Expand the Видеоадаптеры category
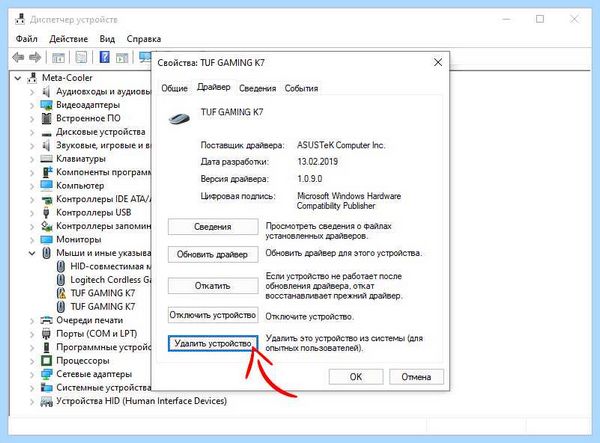The height and width of the screenshot is (443, 600). point(32,105)
